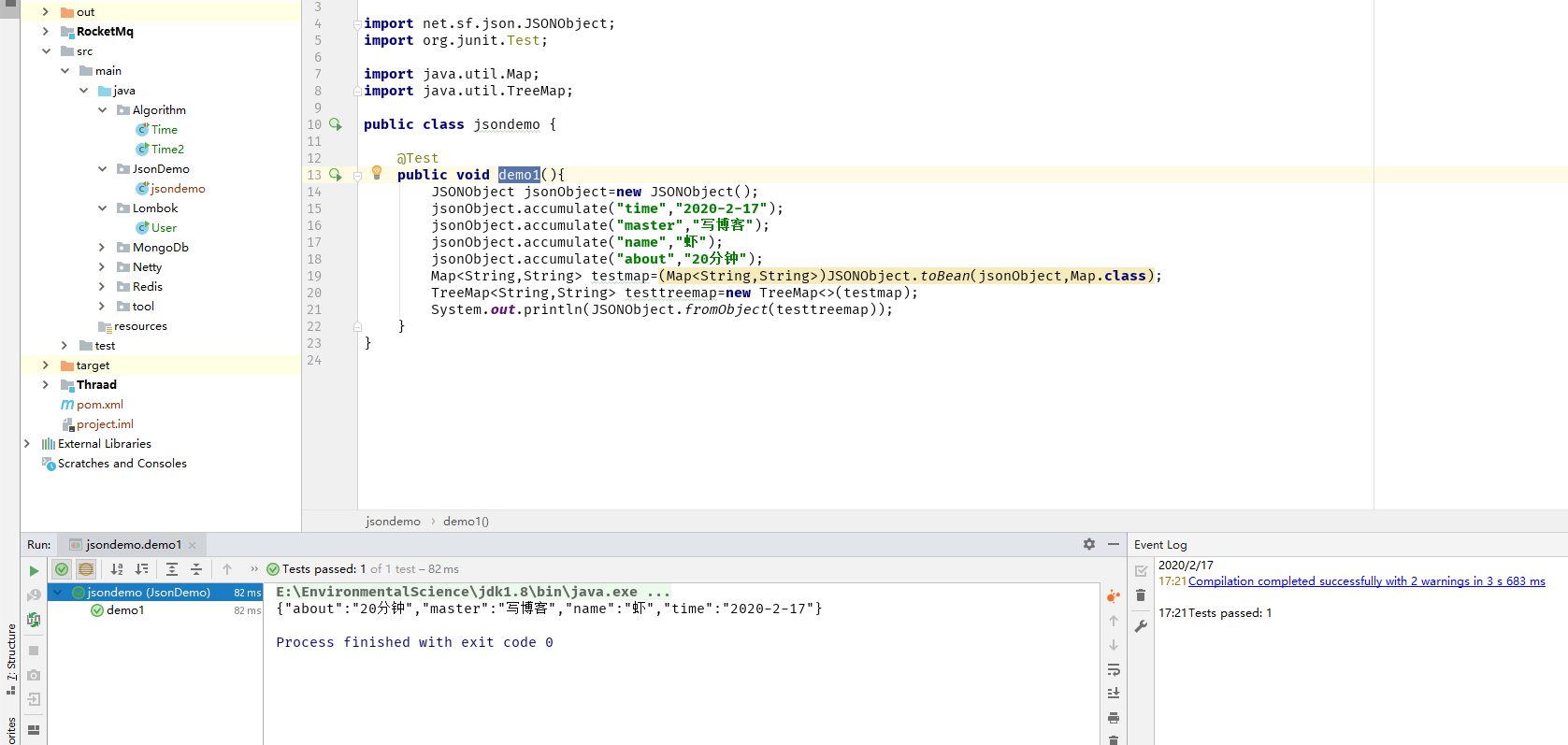Select the jsondemo.demo1 run tab
Screen dimensions: 1568x745
tap(132, 544)
